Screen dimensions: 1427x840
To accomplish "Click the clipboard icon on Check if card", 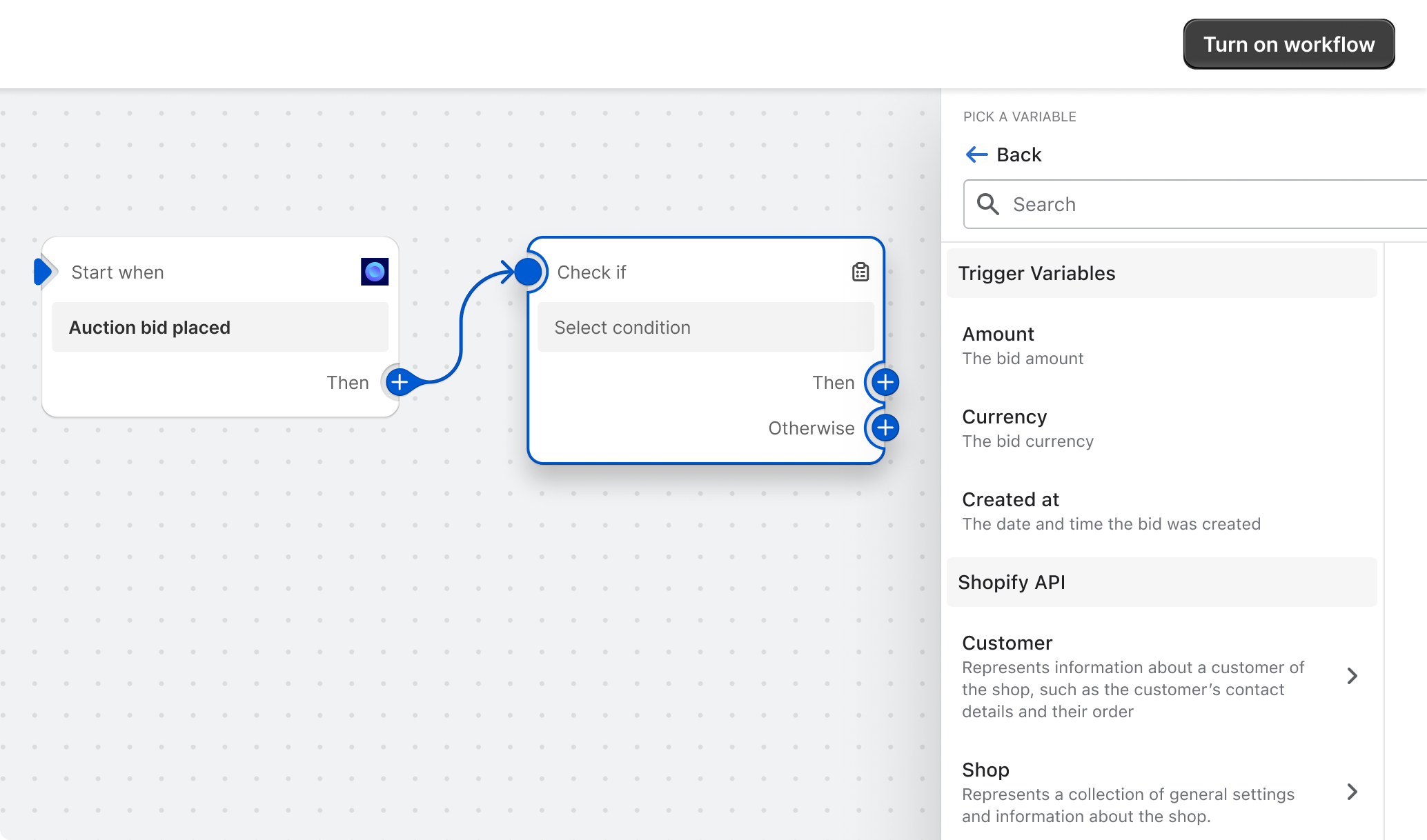I will click(860, 272).
